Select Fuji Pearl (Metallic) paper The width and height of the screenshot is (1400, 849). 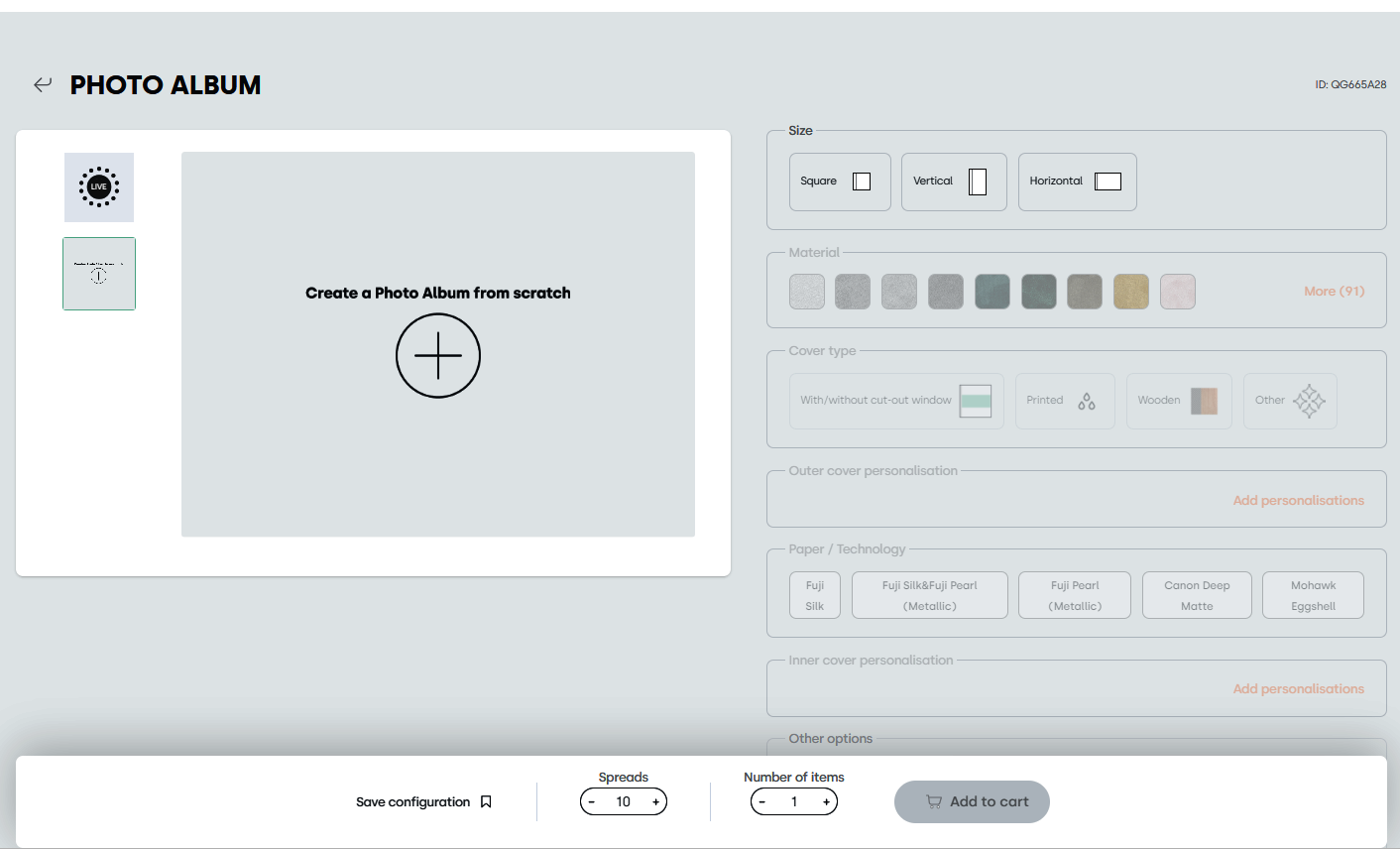tap(1075, 595)
